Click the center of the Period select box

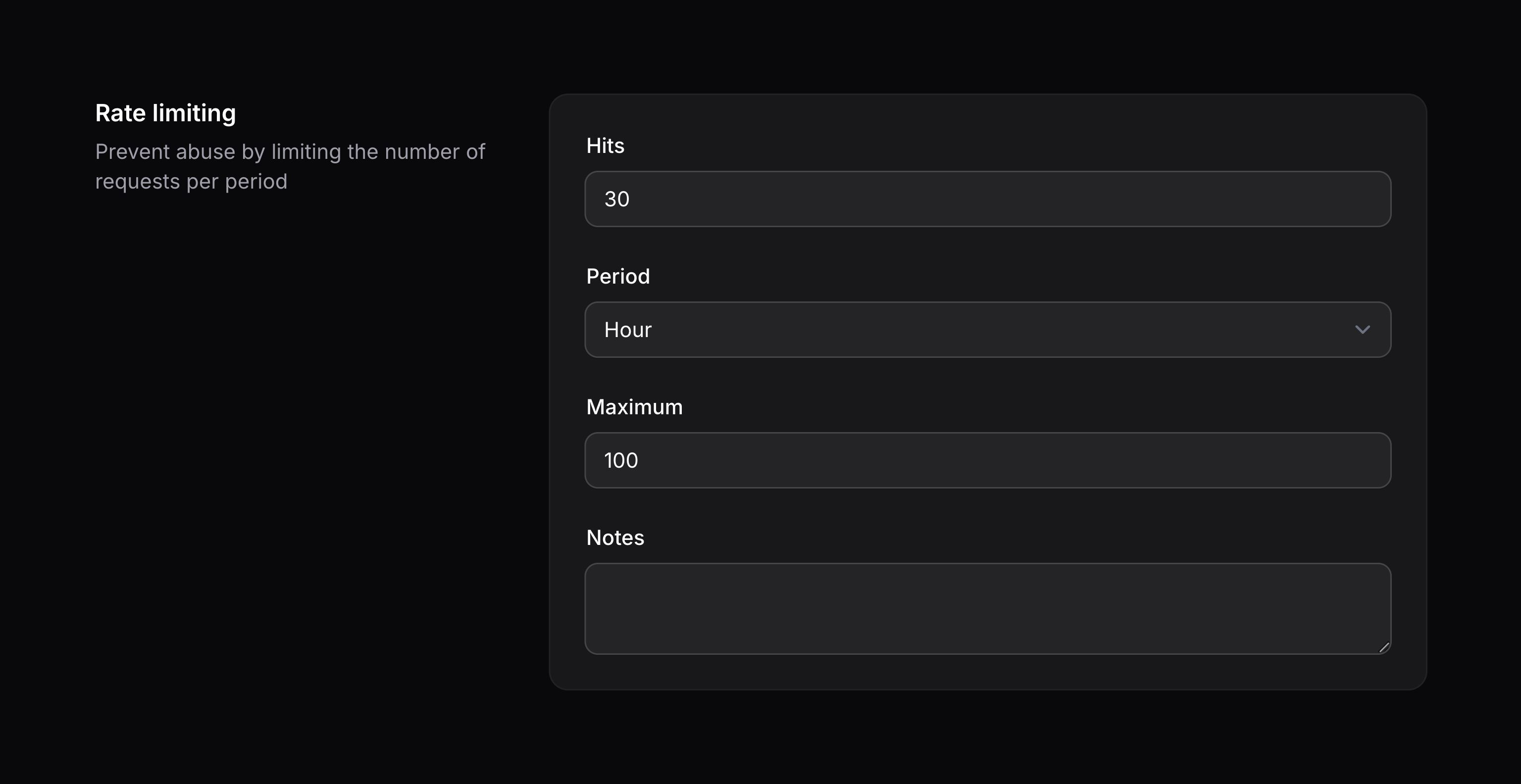(987, 330)
